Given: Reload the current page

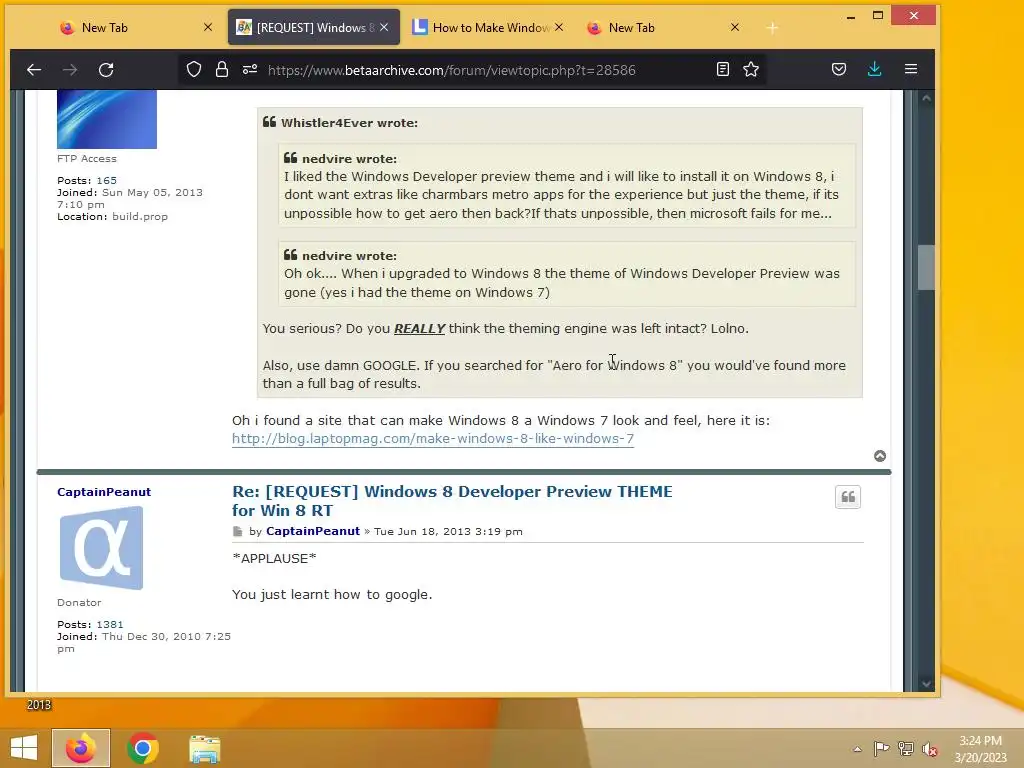Looking at the screenshot, I should click(106, 69).
